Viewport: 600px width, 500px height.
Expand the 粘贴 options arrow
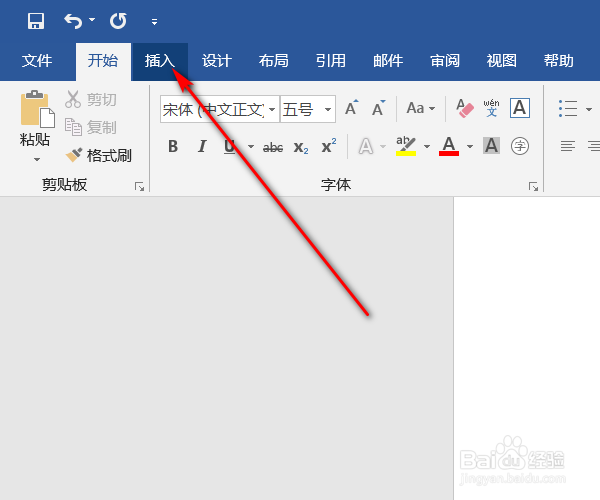pyautogui.click(x=37, y=159)
